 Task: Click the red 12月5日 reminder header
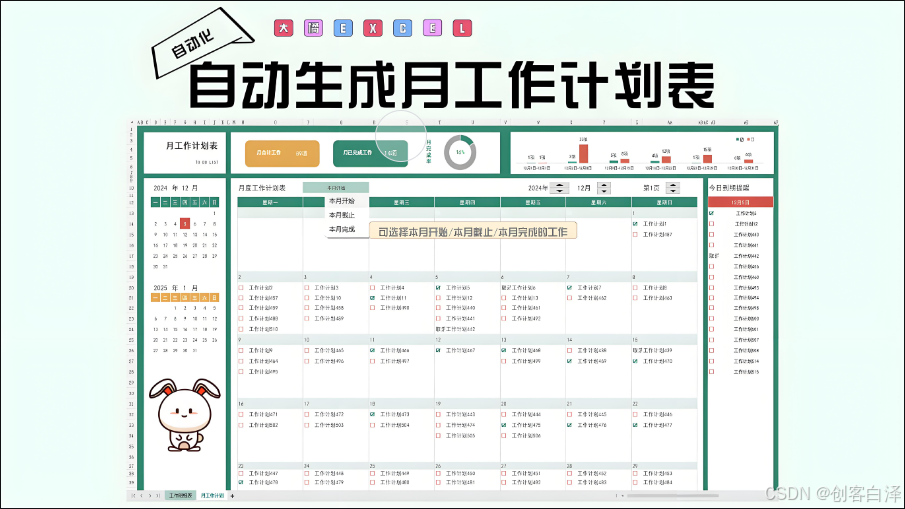741,202
